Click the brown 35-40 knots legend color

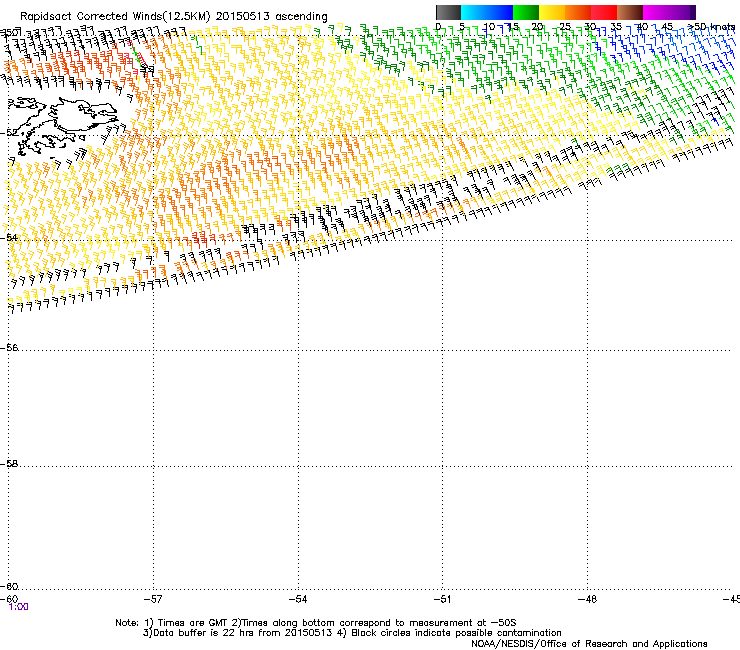tap(630, 12)
